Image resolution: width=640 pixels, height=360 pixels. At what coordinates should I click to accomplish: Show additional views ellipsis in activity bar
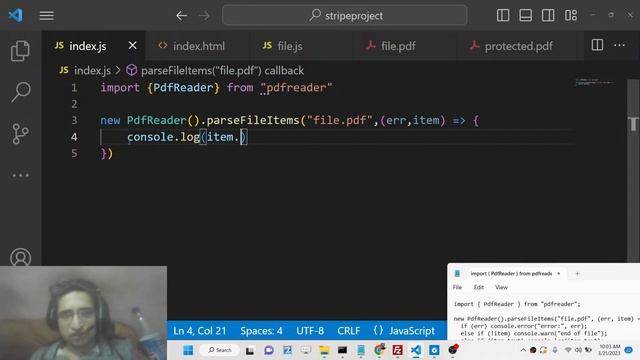(20, 176)
